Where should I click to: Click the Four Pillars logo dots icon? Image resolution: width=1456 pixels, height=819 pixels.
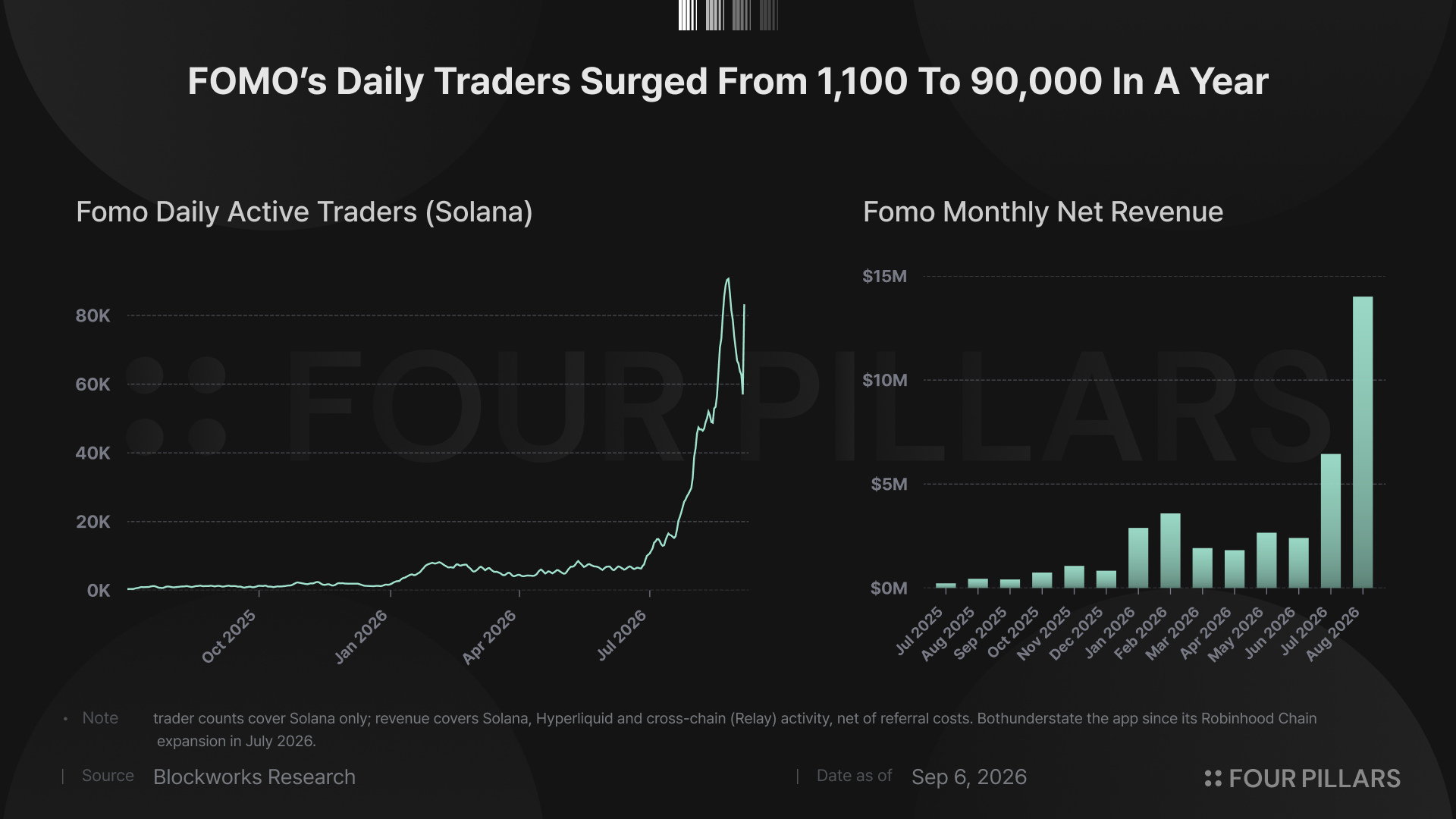pos(1213,778)
